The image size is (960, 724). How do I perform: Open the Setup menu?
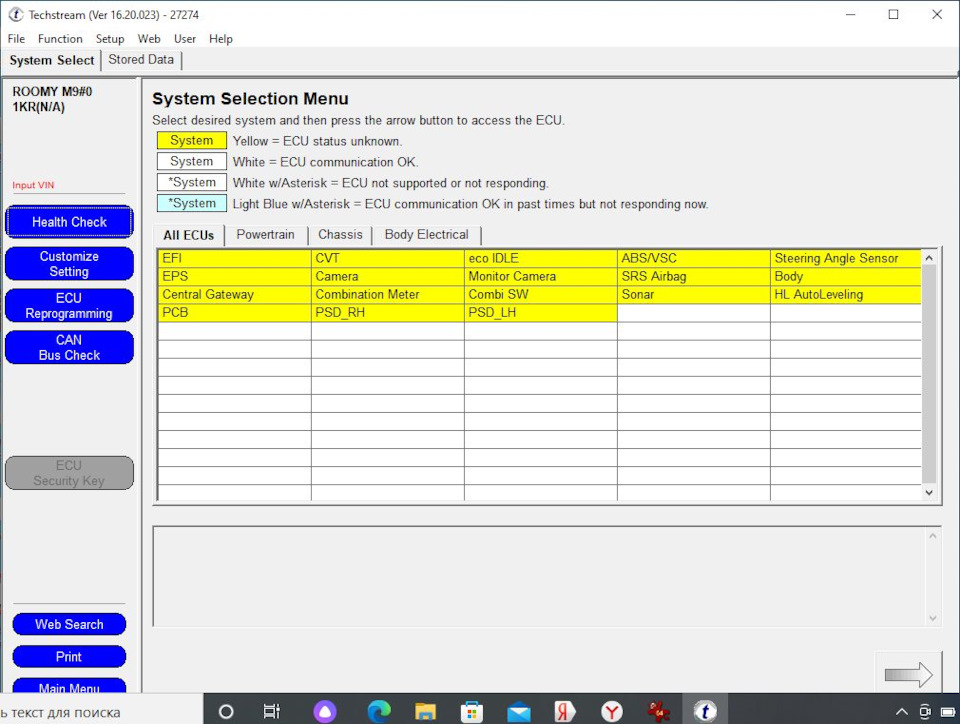(110, 39)
